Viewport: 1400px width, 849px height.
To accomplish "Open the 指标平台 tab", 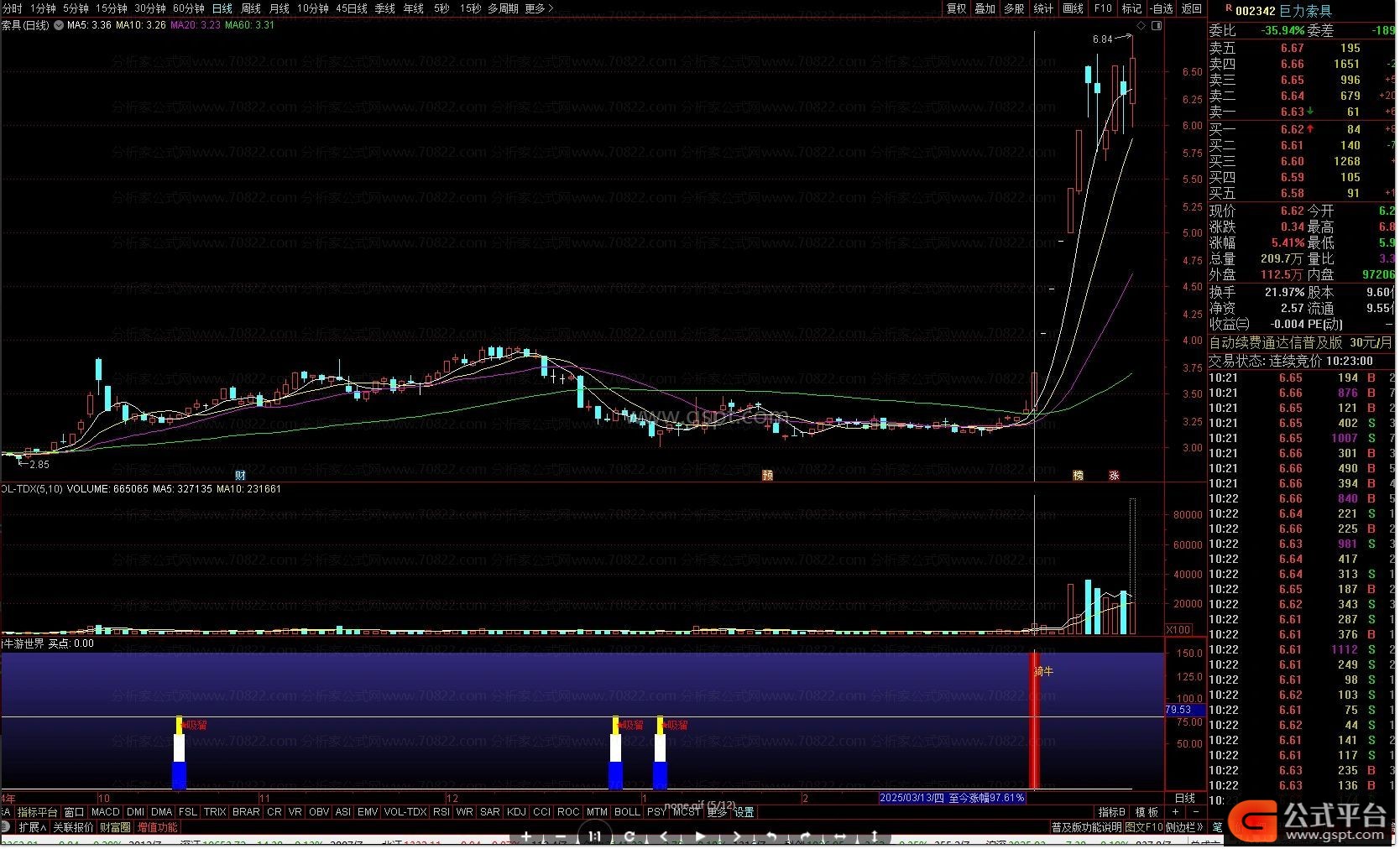I will coord(38,812).
